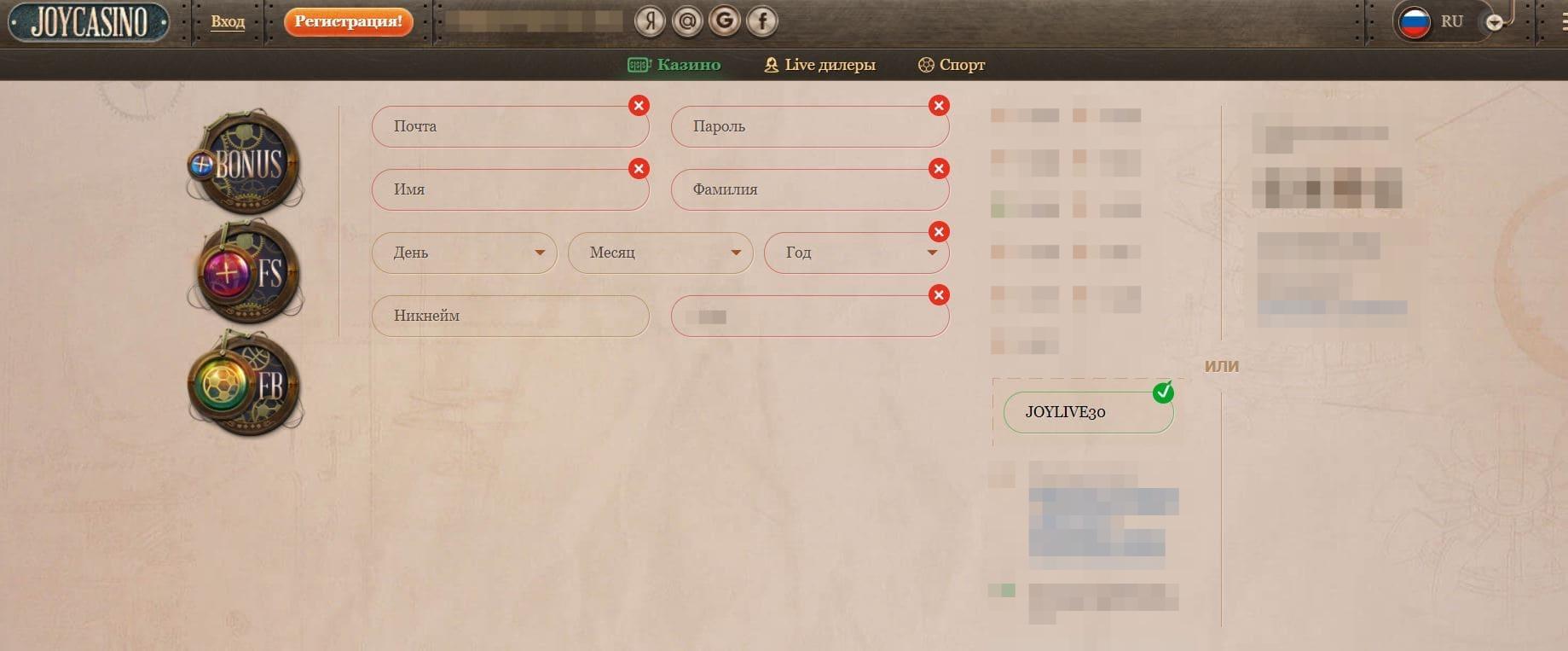Click the JOYCASINO logo
The width and height of the screenshot is (1568, 651).
(x=89, y=22)
